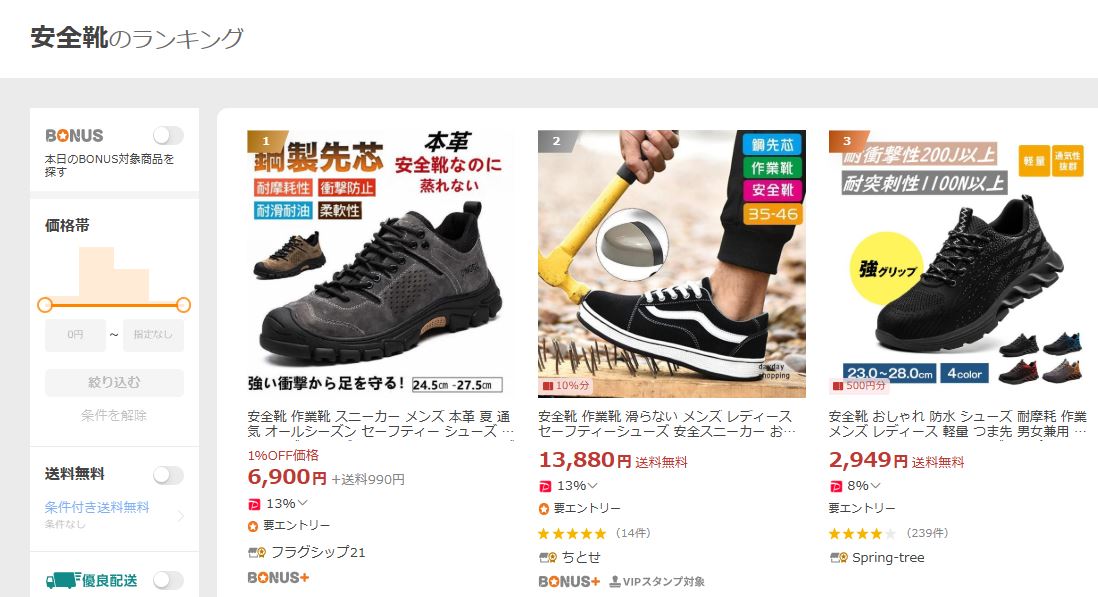
Task: Open the 条件付き送料無料 option arrow
Action: [x=181, y=516]
